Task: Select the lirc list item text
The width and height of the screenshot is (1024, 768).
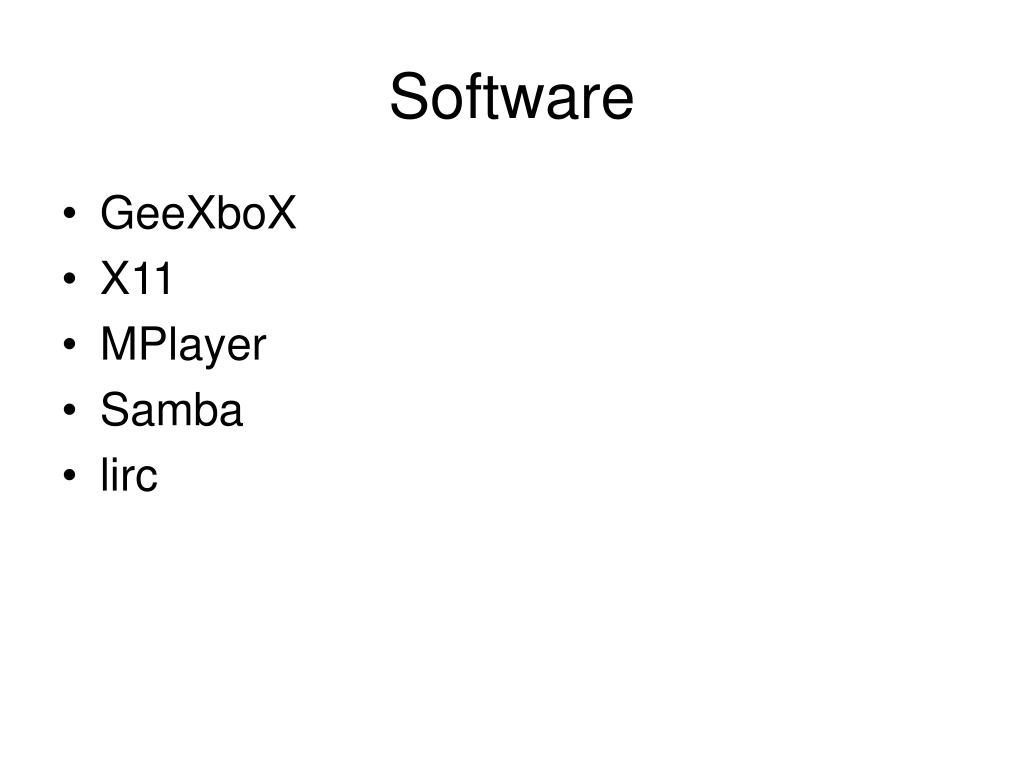Action: 129,475
